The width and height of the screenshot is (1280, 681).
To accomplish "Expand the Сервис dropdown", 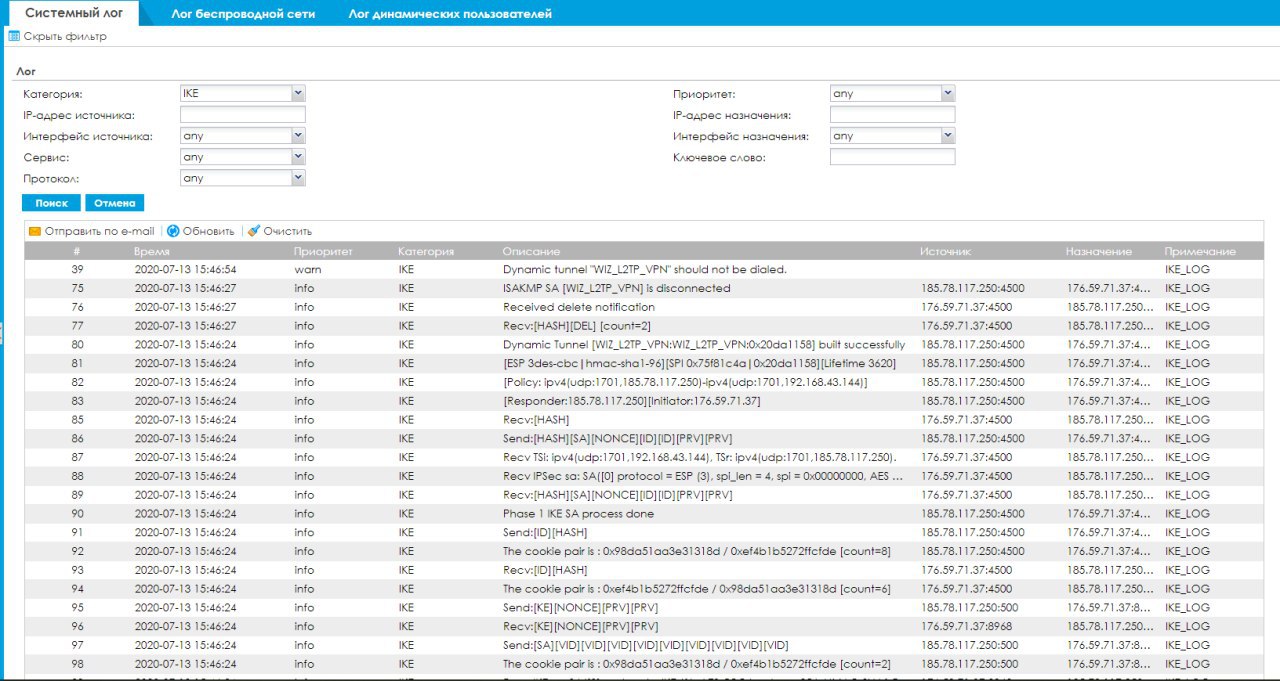I will (x=242, y=157).
